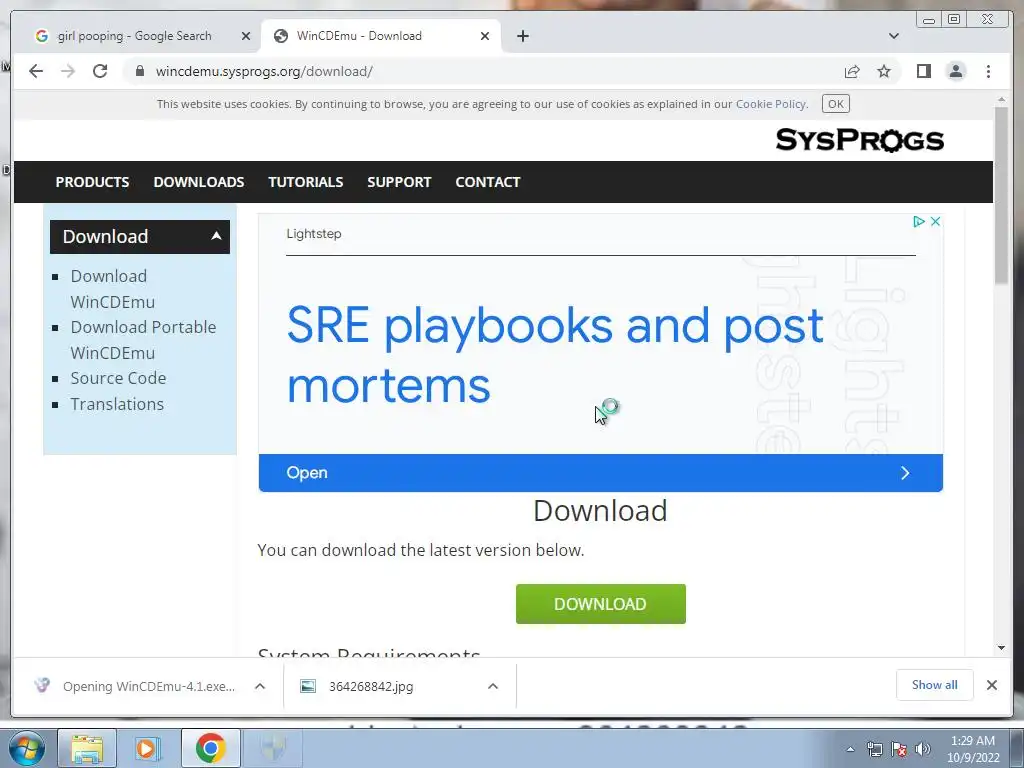
Task: Click the padlock site info icon
Action: point(140,71)
